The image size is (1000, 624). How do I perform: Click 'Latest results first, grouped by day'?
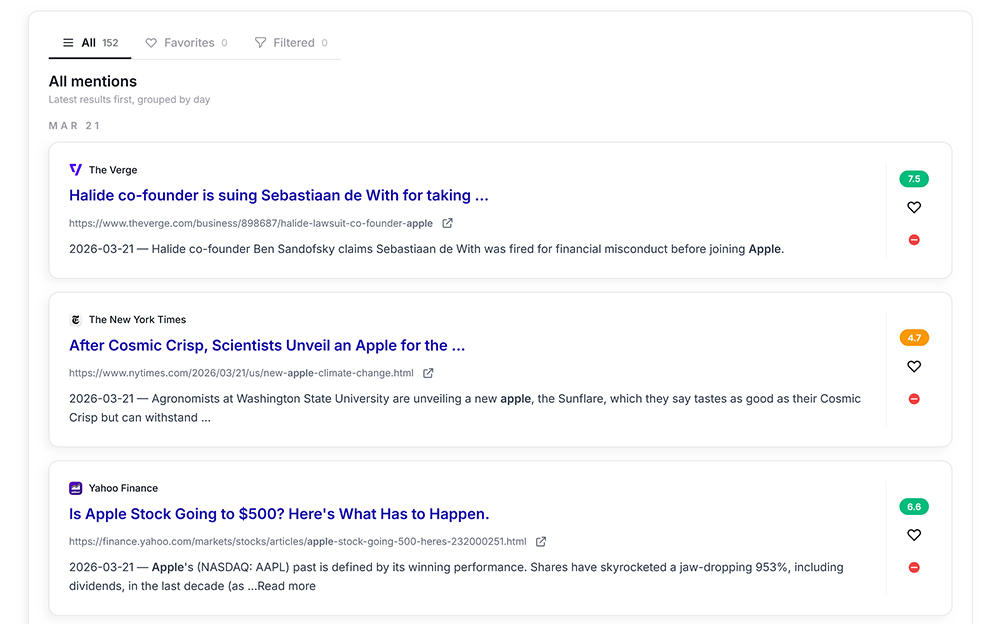tap(129, 100)
